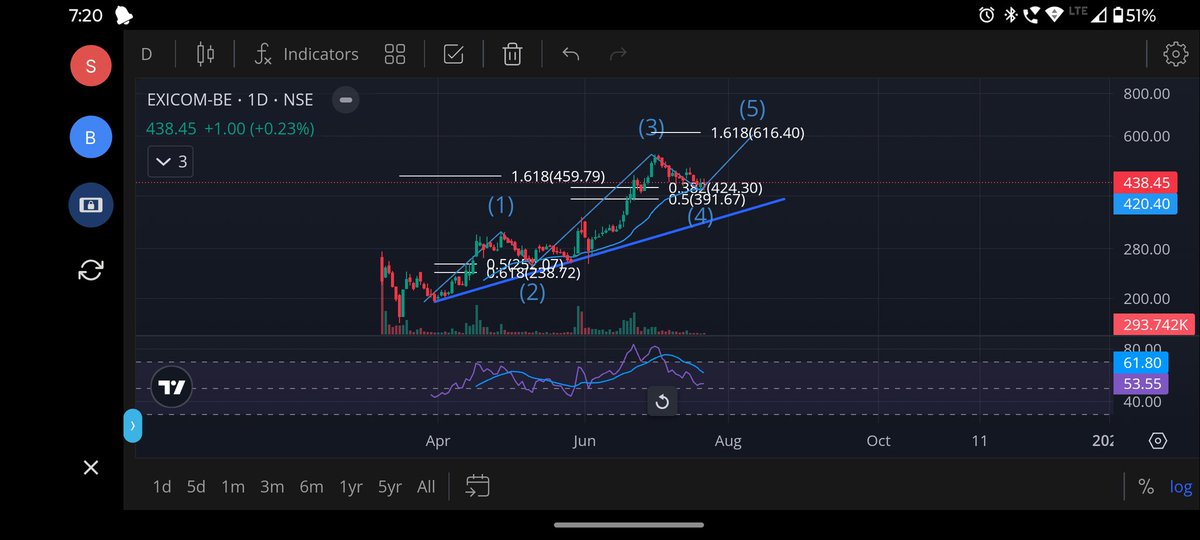Select the 5yr time range
Screen dimensions: 1200x540
point(390,487)
